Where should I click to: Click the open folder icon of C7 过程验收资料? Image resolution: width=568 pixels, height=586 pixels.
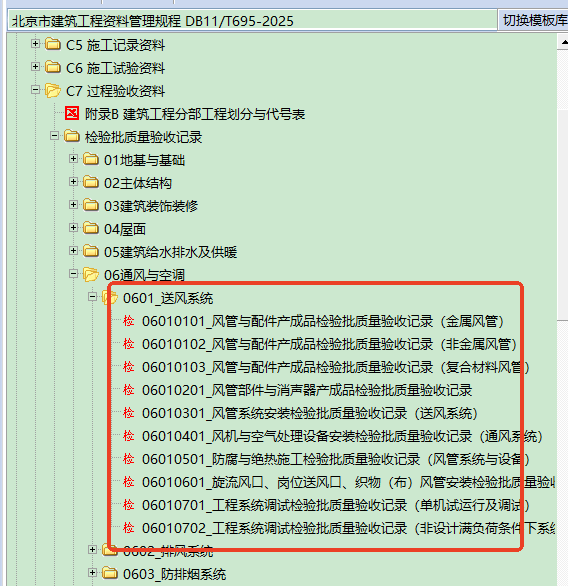[x=53, y=90]
